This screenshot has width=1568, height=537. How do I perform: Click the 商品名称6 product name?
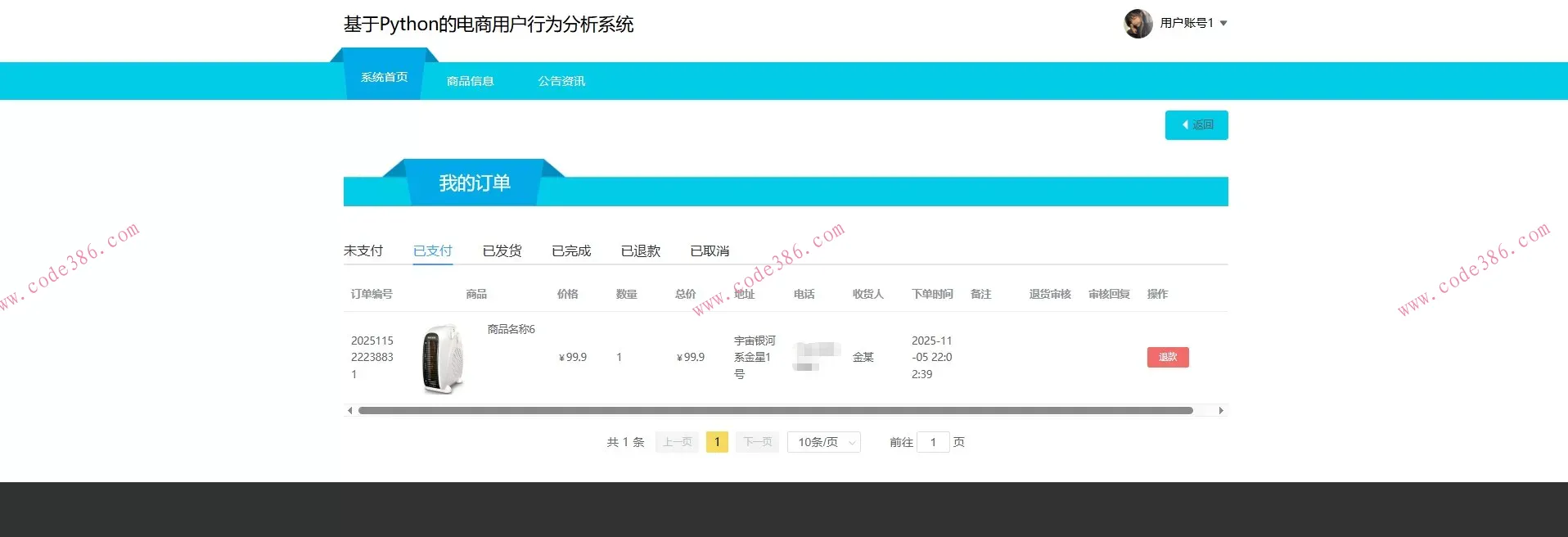click(x=511, y=329)
